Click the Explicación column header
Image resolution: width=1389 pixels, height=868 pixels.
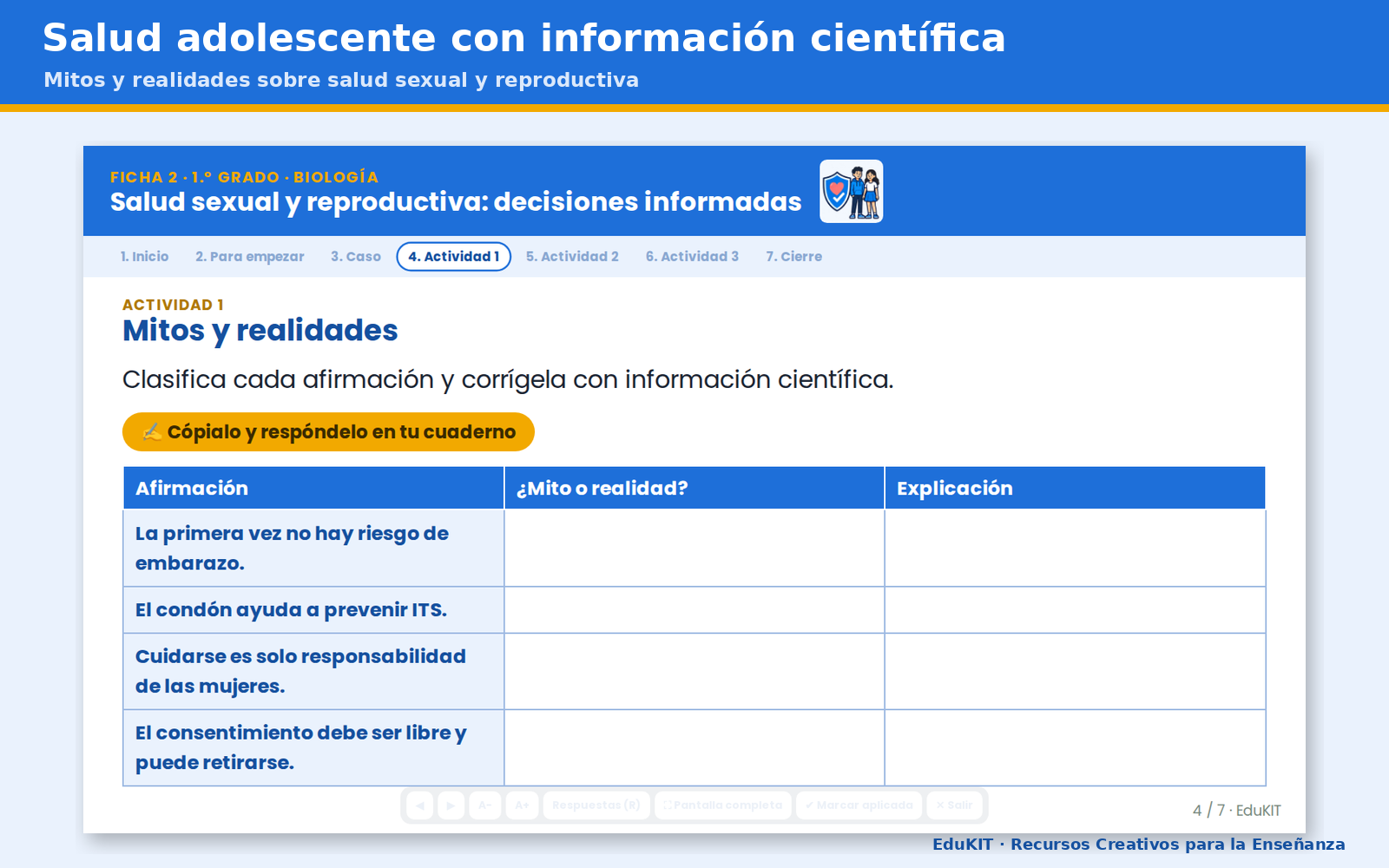(1075, 488)
